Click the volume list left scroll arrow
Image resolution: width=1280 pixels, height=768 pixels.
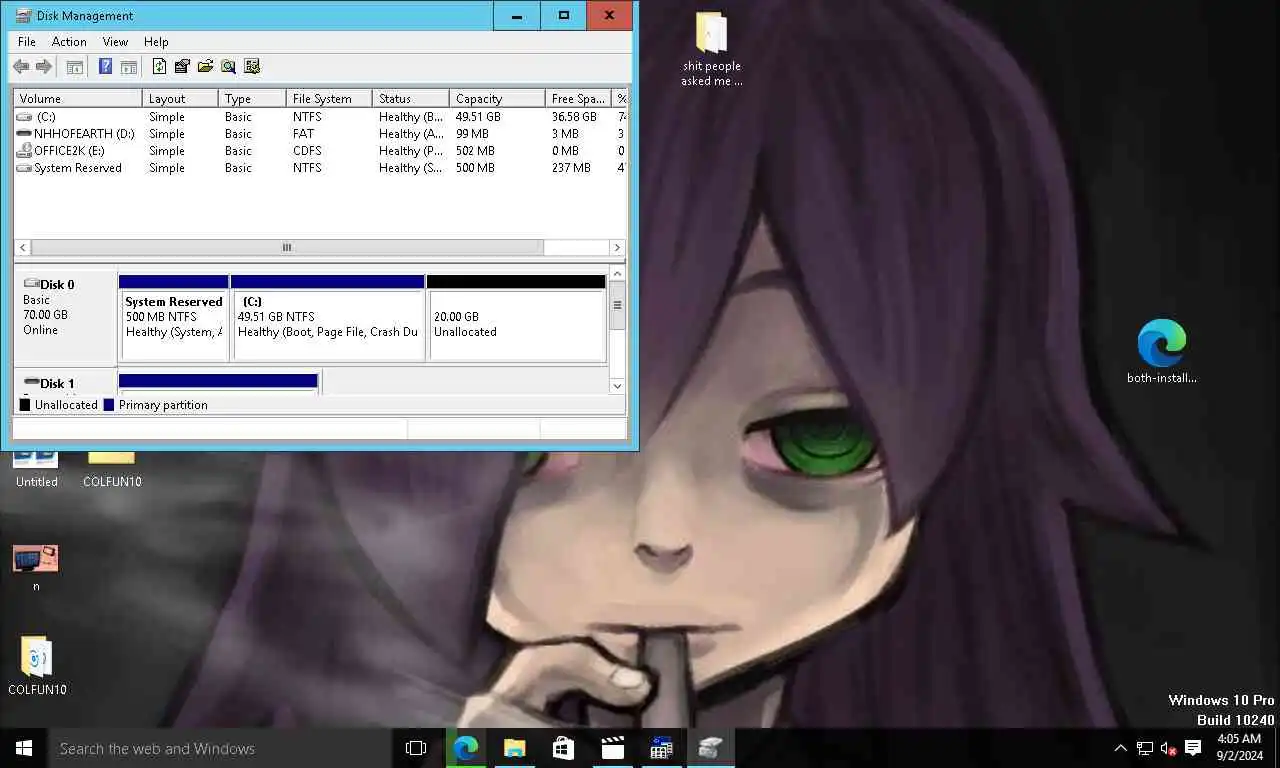pos(22,247)
